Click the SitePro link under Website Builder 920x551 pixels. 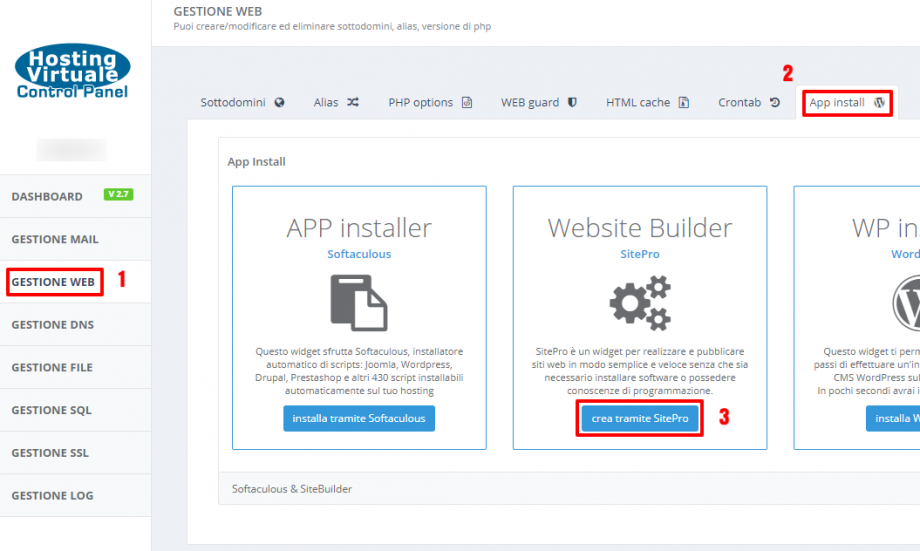(640, 254)
